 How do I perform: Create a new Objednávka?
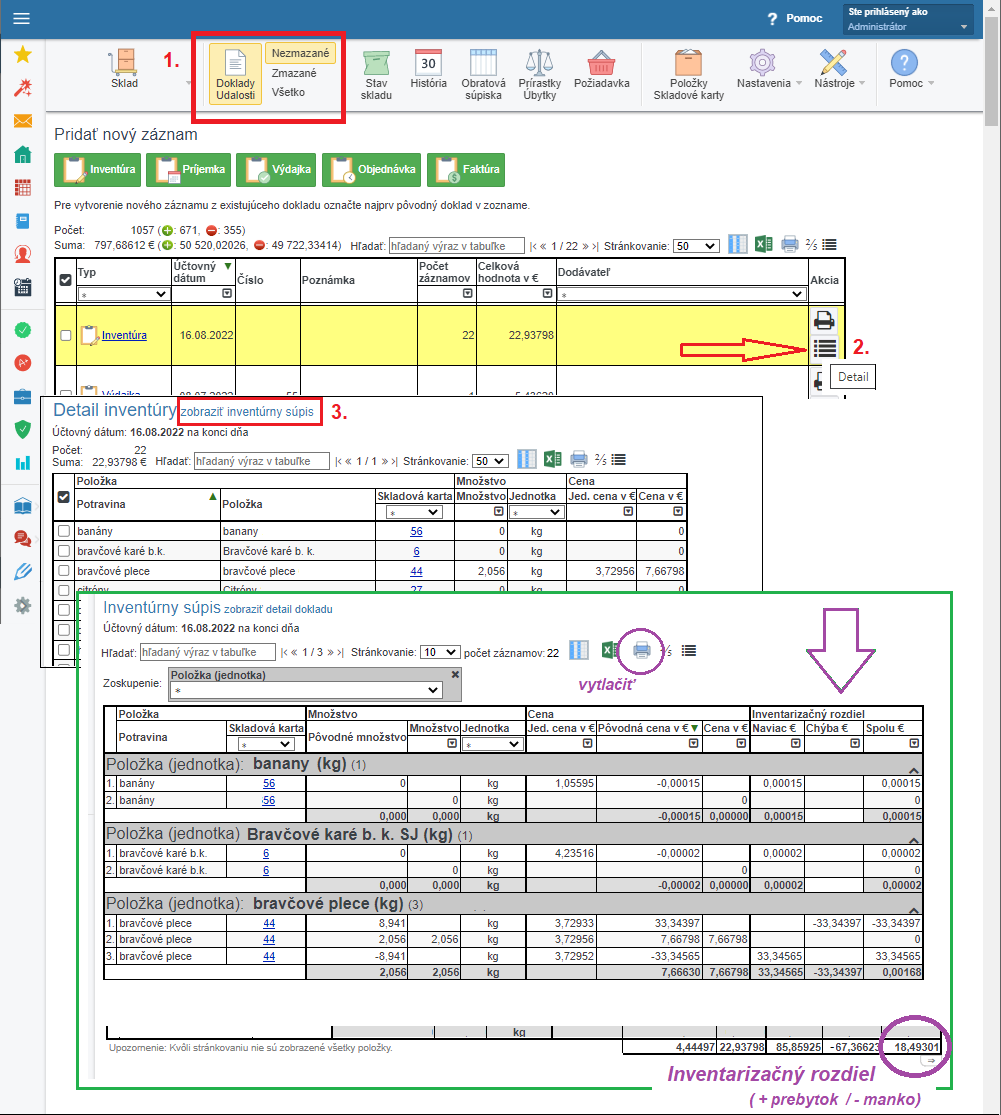pos(371,170)
